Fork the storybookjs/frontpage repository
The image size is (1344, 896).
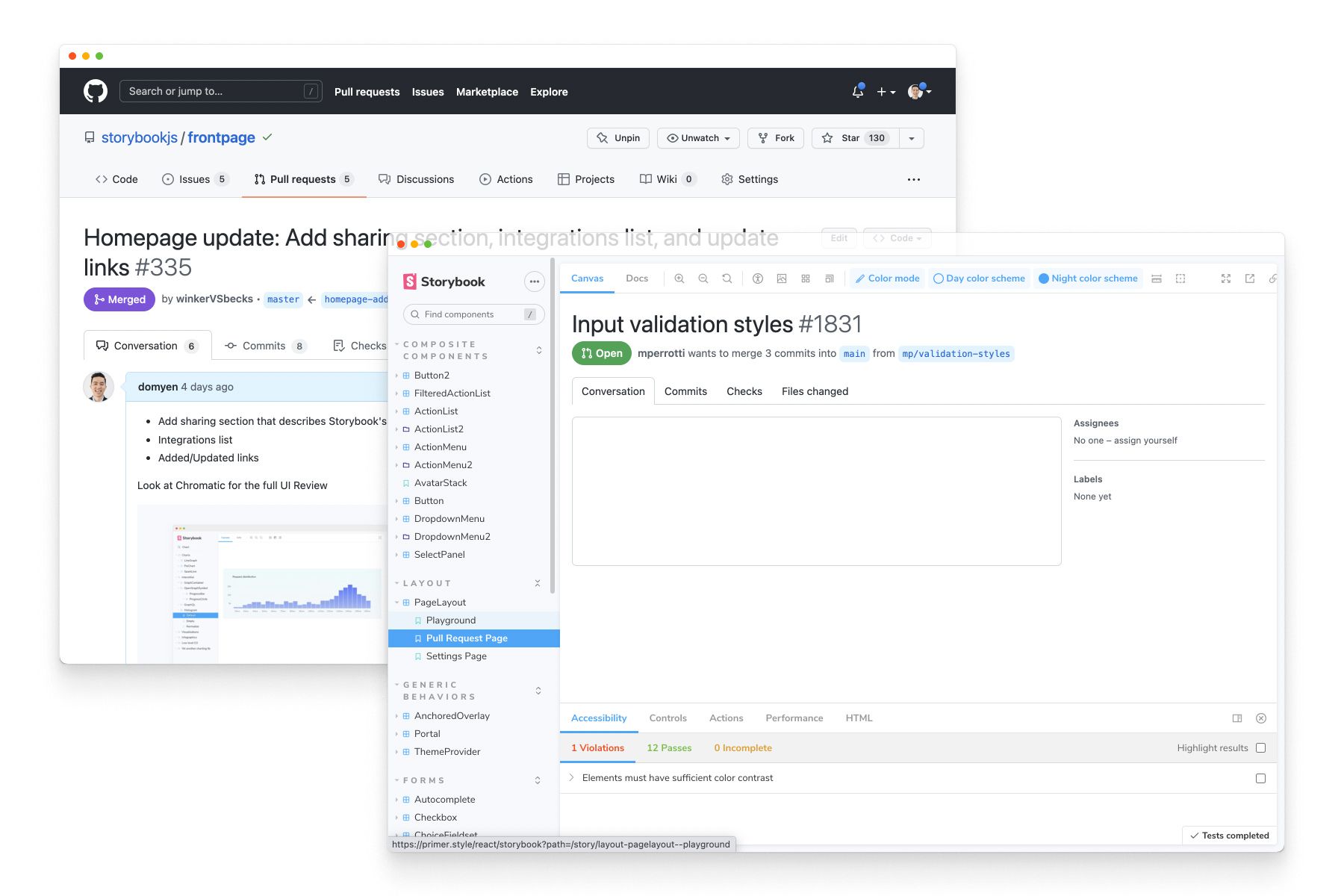click(777, 138)
